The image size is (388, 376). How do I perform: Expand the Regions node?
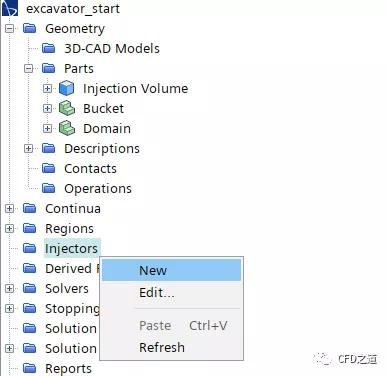pyautogui.click(x=10, y=229)
